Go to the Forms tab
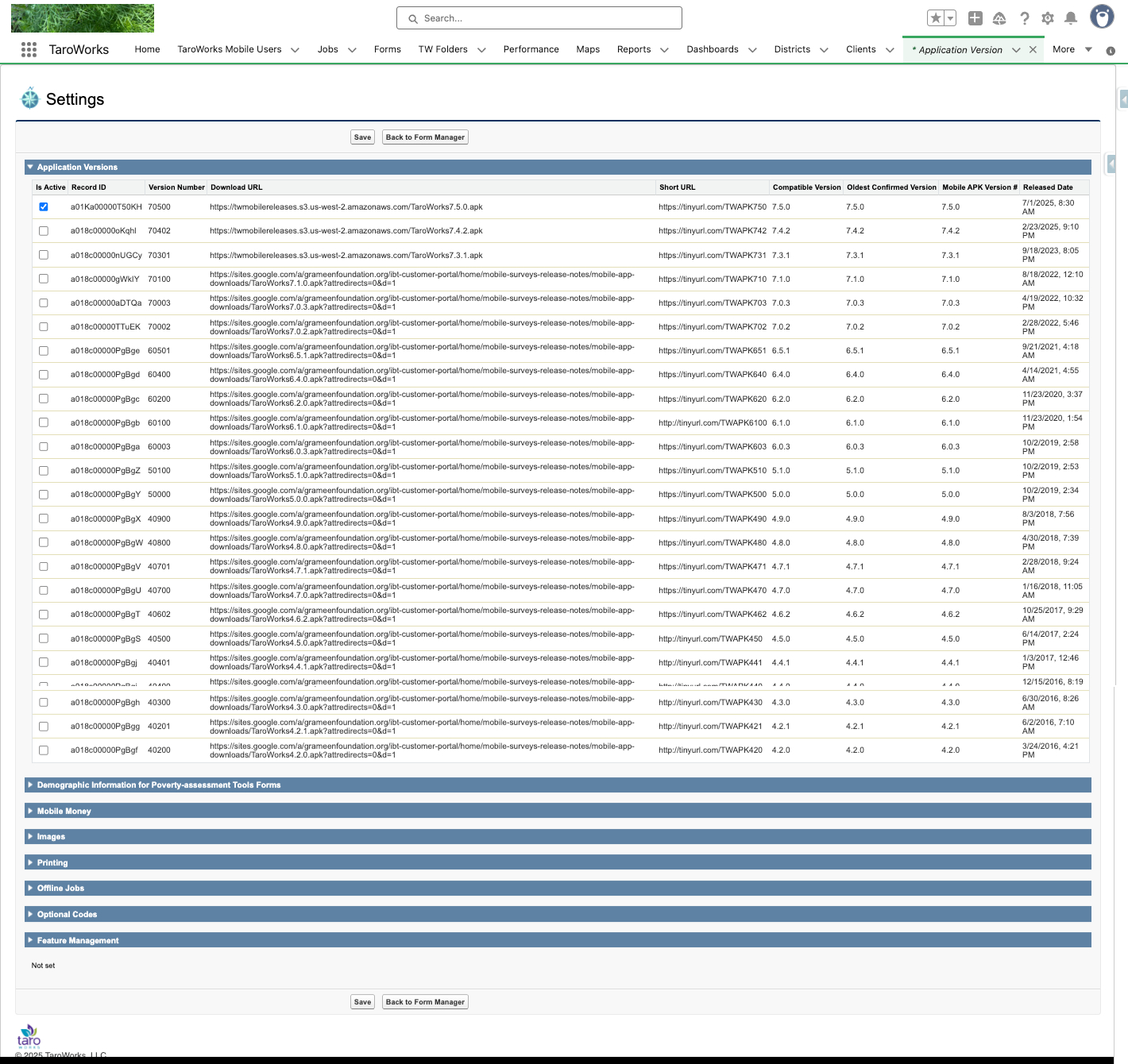The width and height of the screenshot is (1128, 1064). tap(388, 49)
